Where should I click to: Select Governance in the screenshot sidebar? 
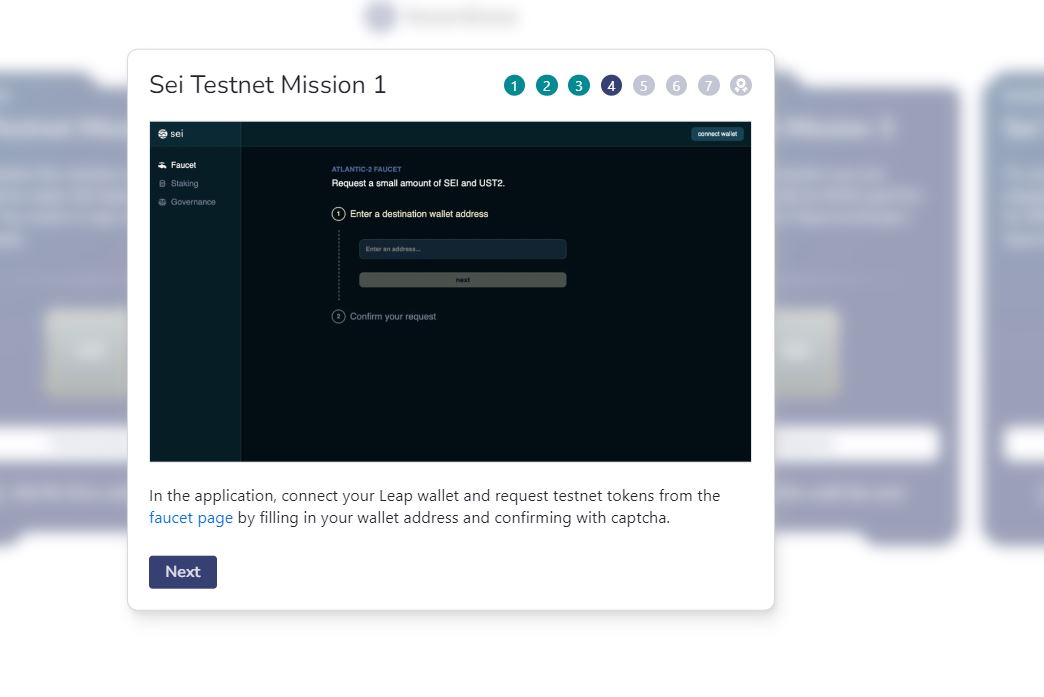click(x=193, y=202)
